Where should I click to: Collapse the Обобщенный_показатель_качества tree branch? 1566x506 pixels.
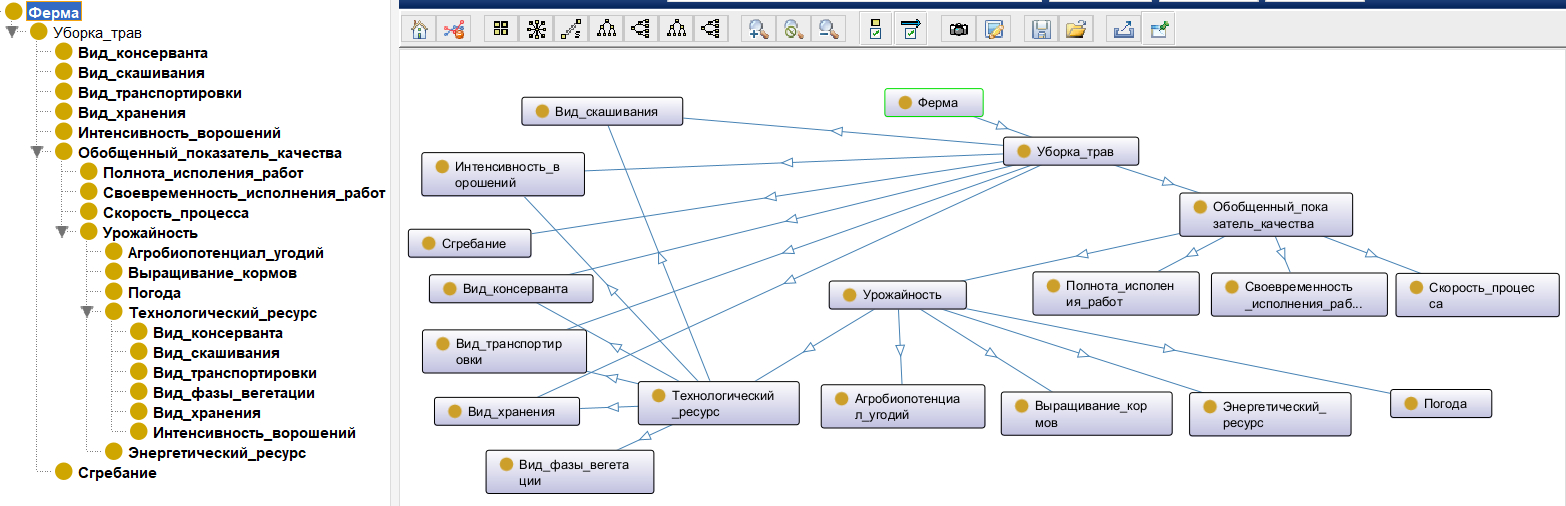click(x=37, y=153)
